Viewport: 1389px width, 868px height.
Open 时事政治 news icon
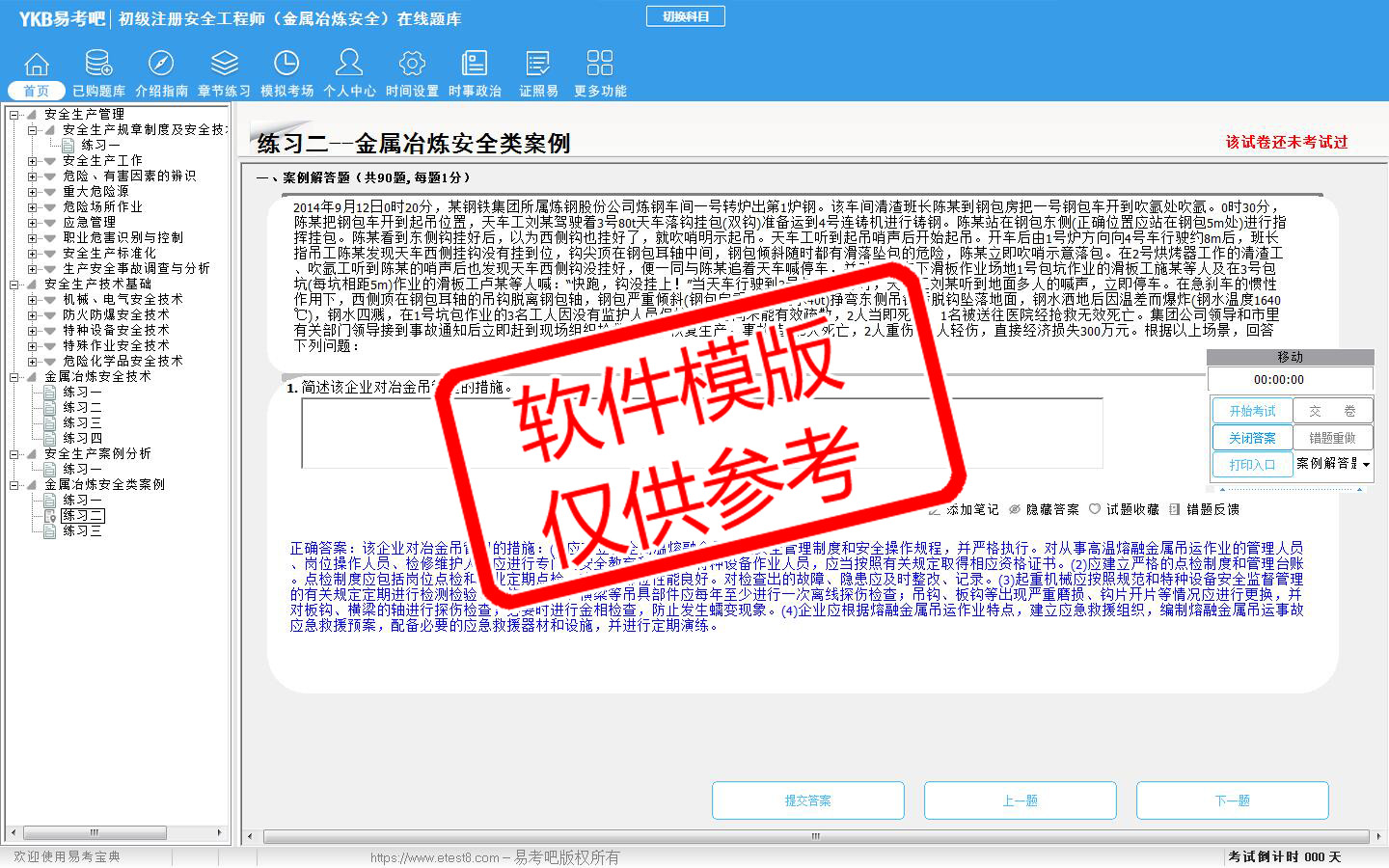pyautogui.click(x=475, y=65)
